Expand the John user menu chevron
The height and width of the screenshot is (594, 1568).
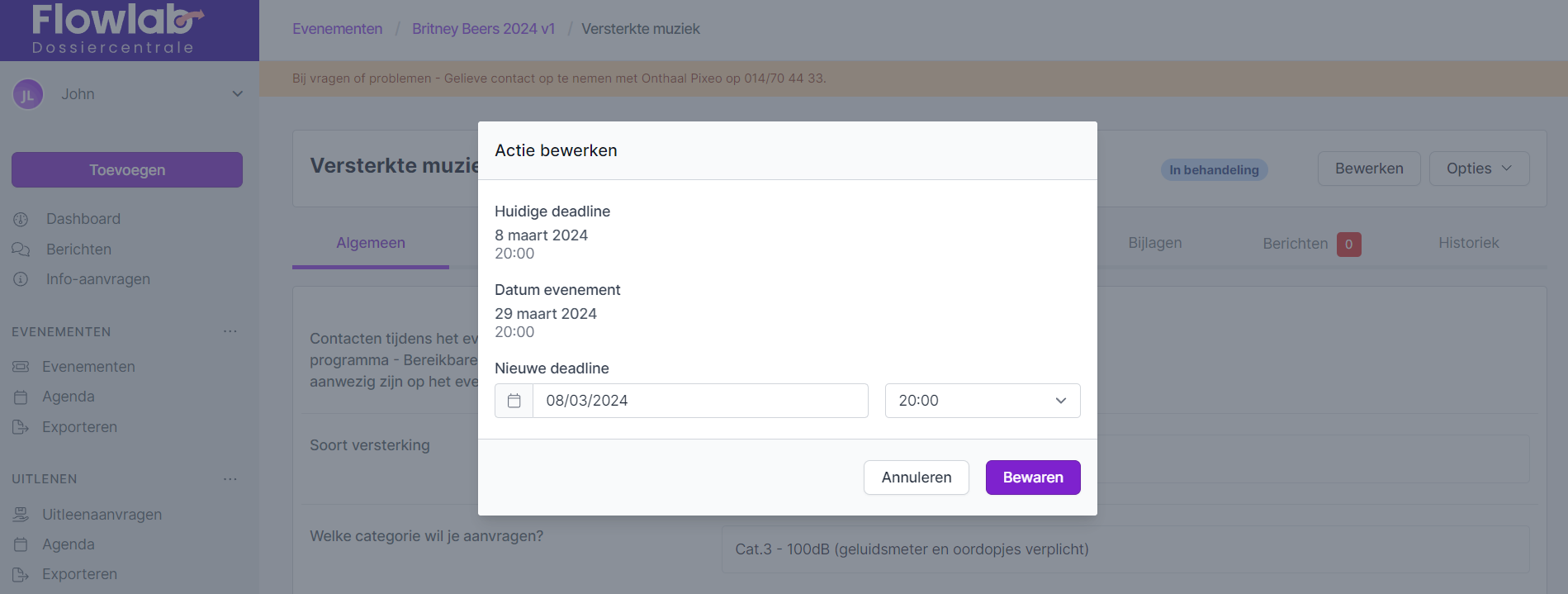click(x=237, y=94)
